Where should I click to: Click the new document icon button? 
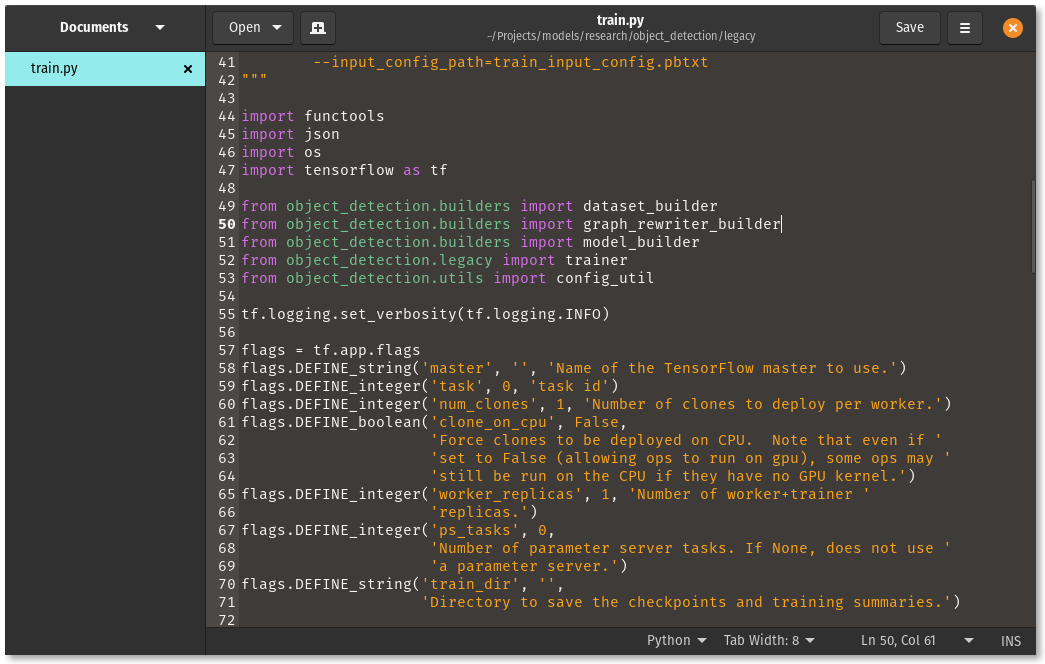318,28
